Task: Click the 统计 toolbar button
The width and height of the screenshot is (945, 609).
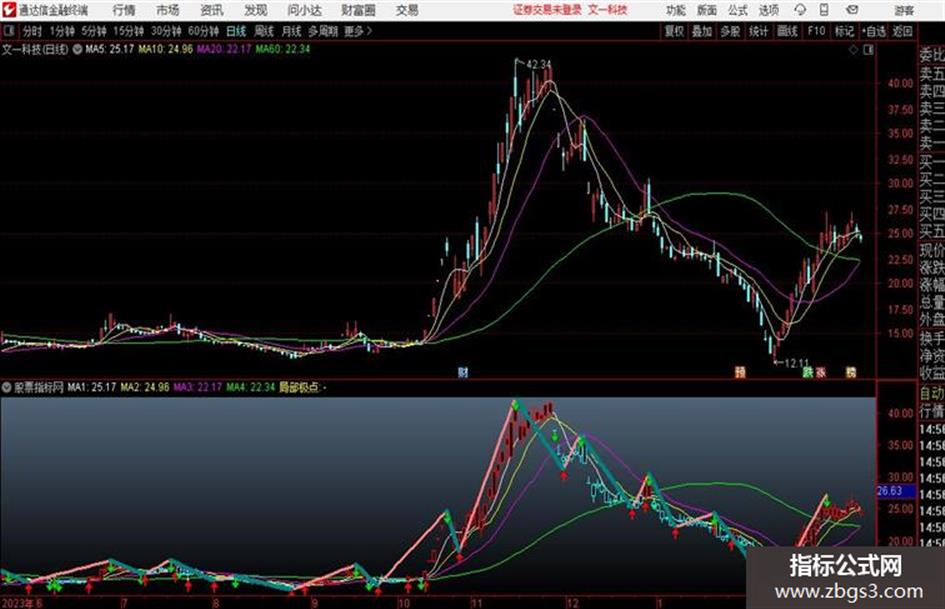Action: pos(759,31)
